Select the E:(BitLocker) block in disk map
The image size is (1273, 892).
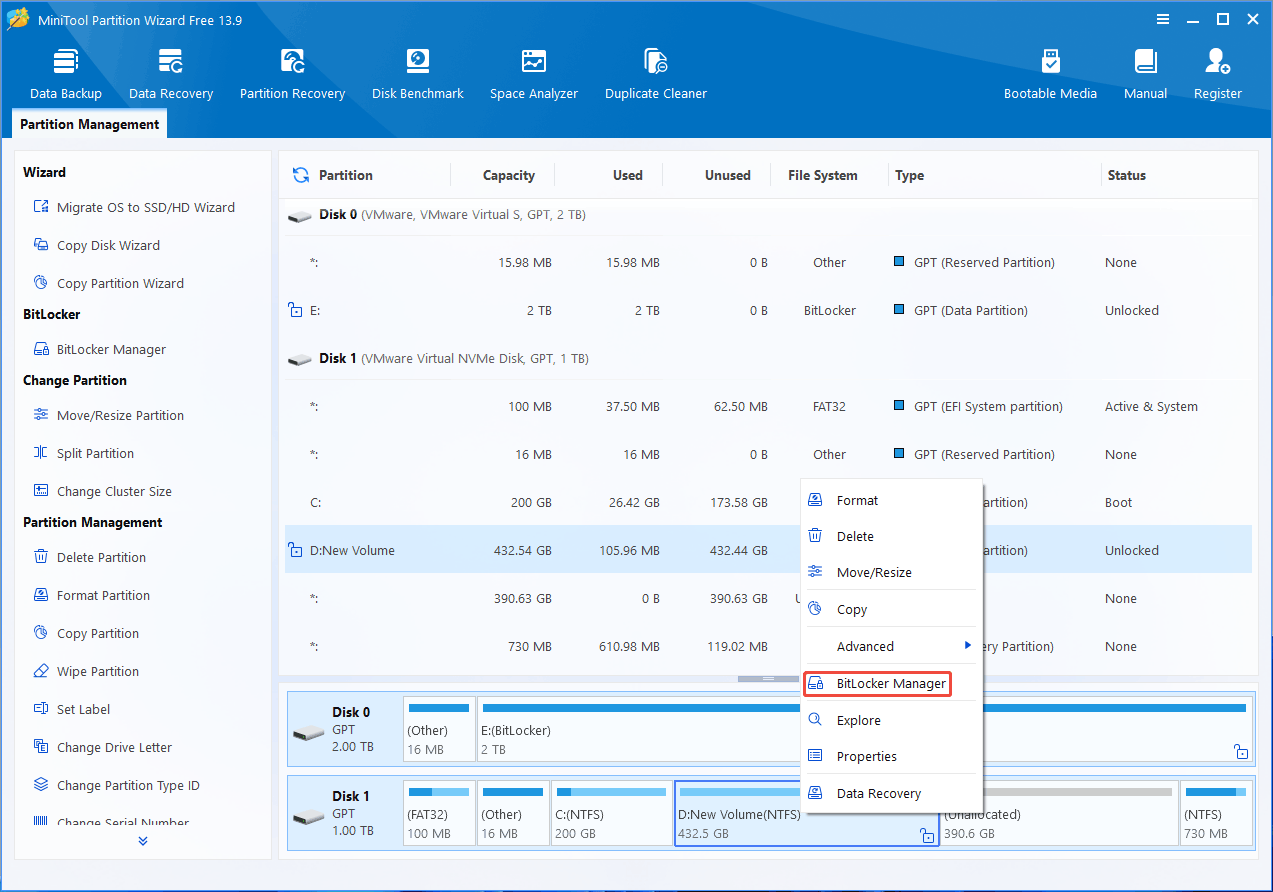click(865, 730)
